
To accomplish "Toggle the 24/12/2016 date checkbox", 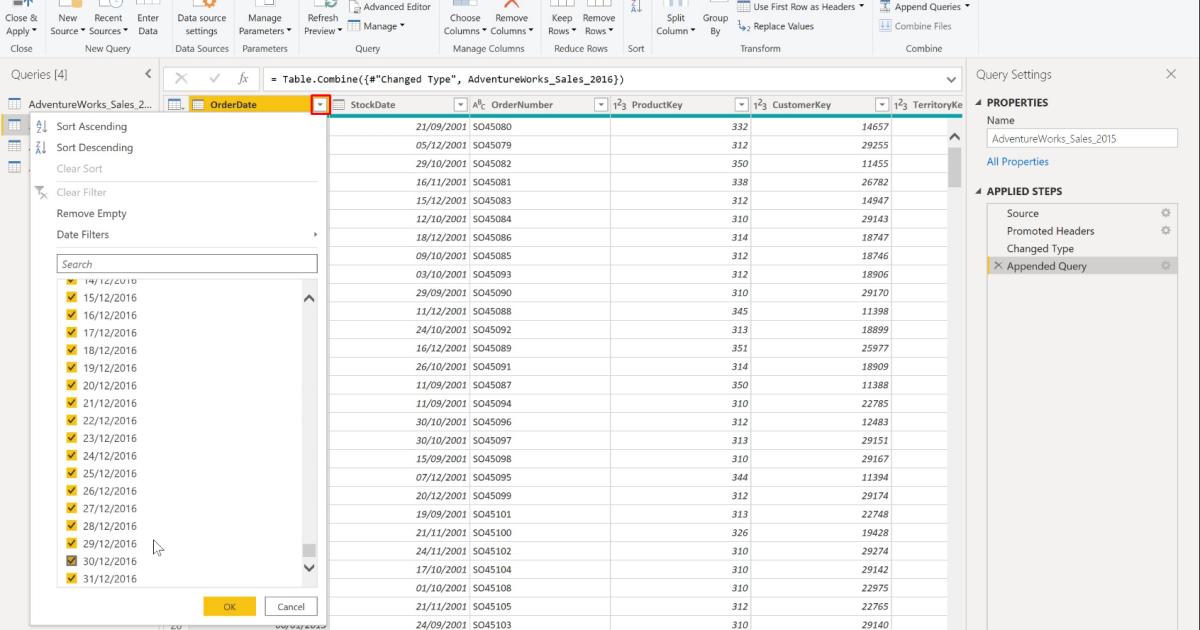I will click(x=70, y=455).
